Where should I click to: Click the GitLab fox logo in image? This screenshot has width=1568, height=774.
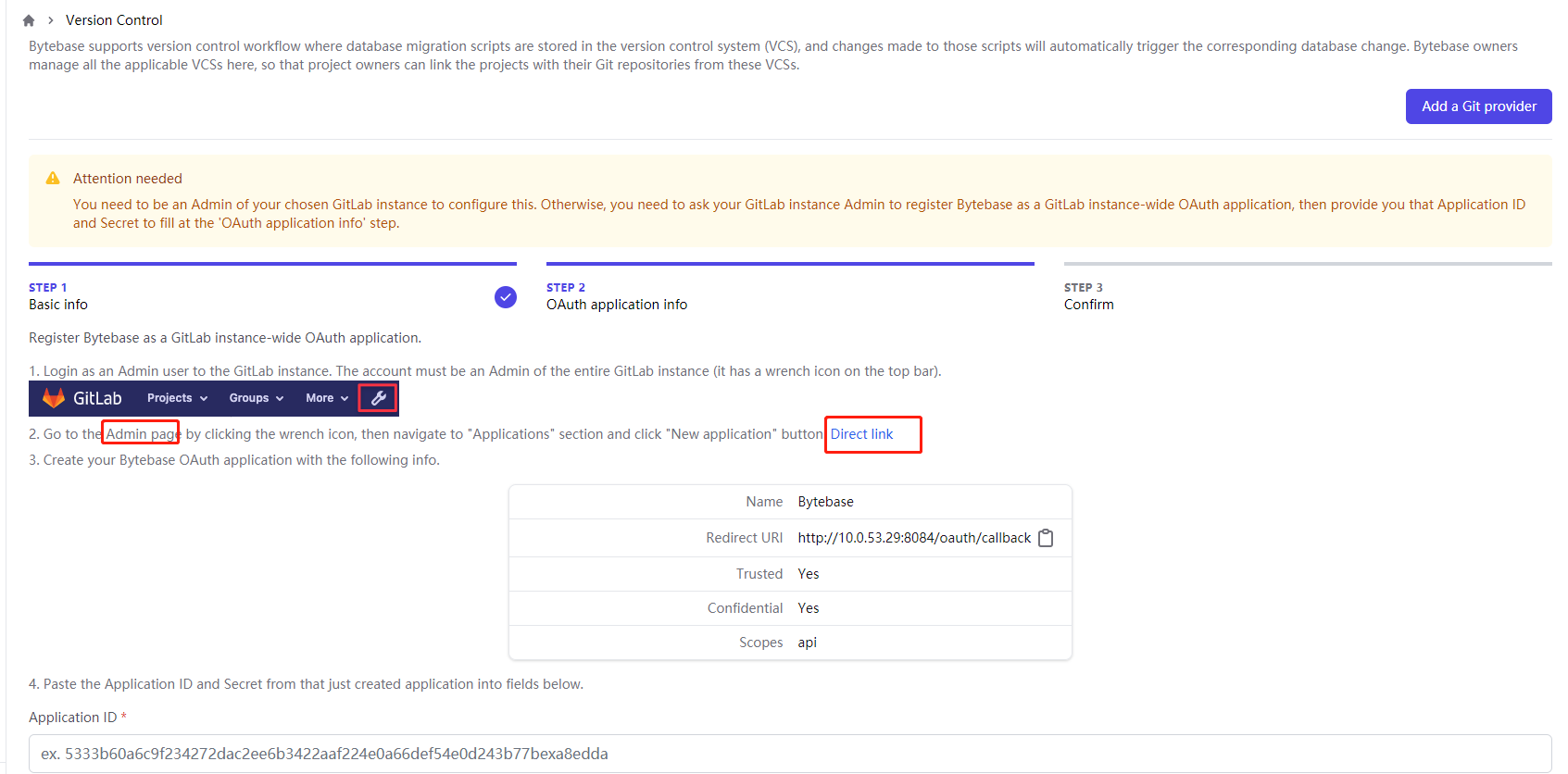tap(54, 398)
